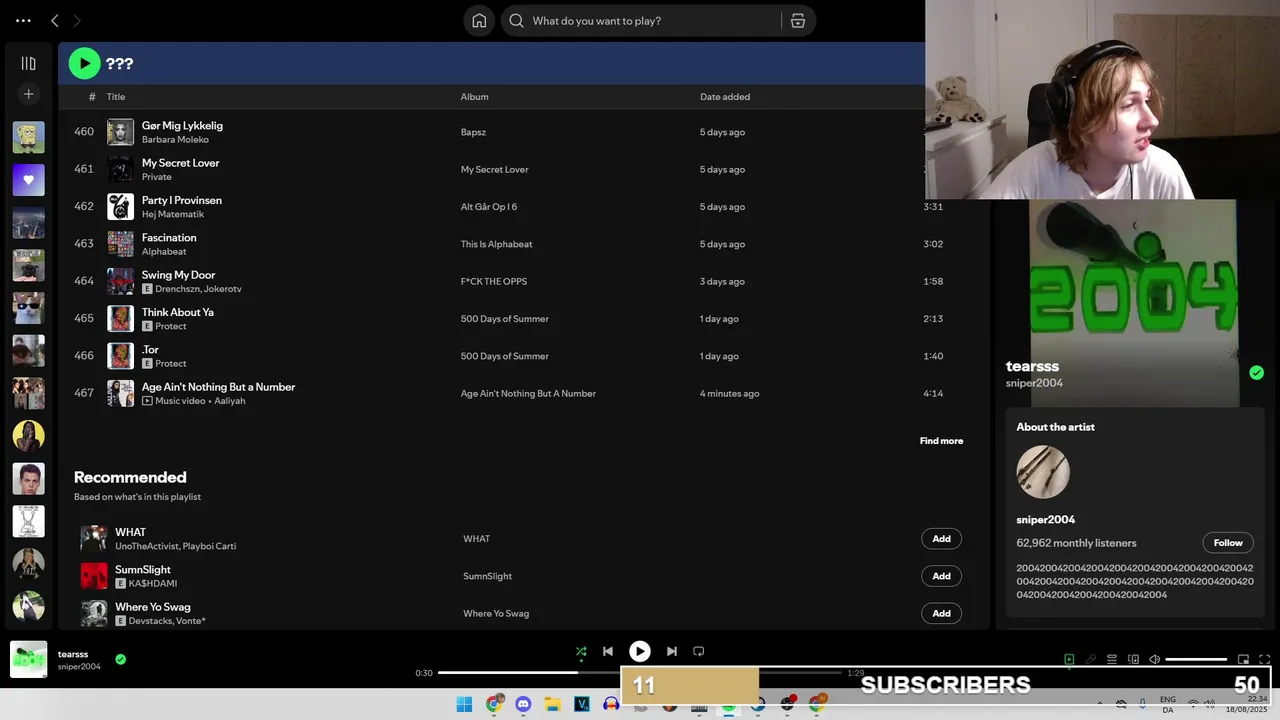The image size is (1280, 720).
Task: Follow the artist sniper2004
Action: (1228, 543)
